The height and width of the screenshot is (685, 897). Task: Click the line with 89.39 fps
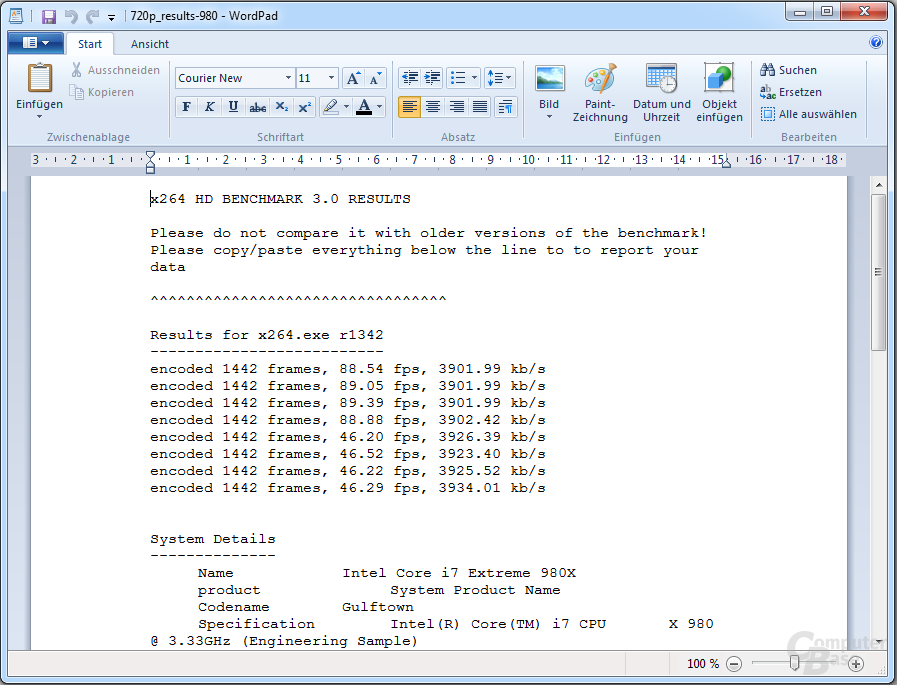click(x=348, y=403)
